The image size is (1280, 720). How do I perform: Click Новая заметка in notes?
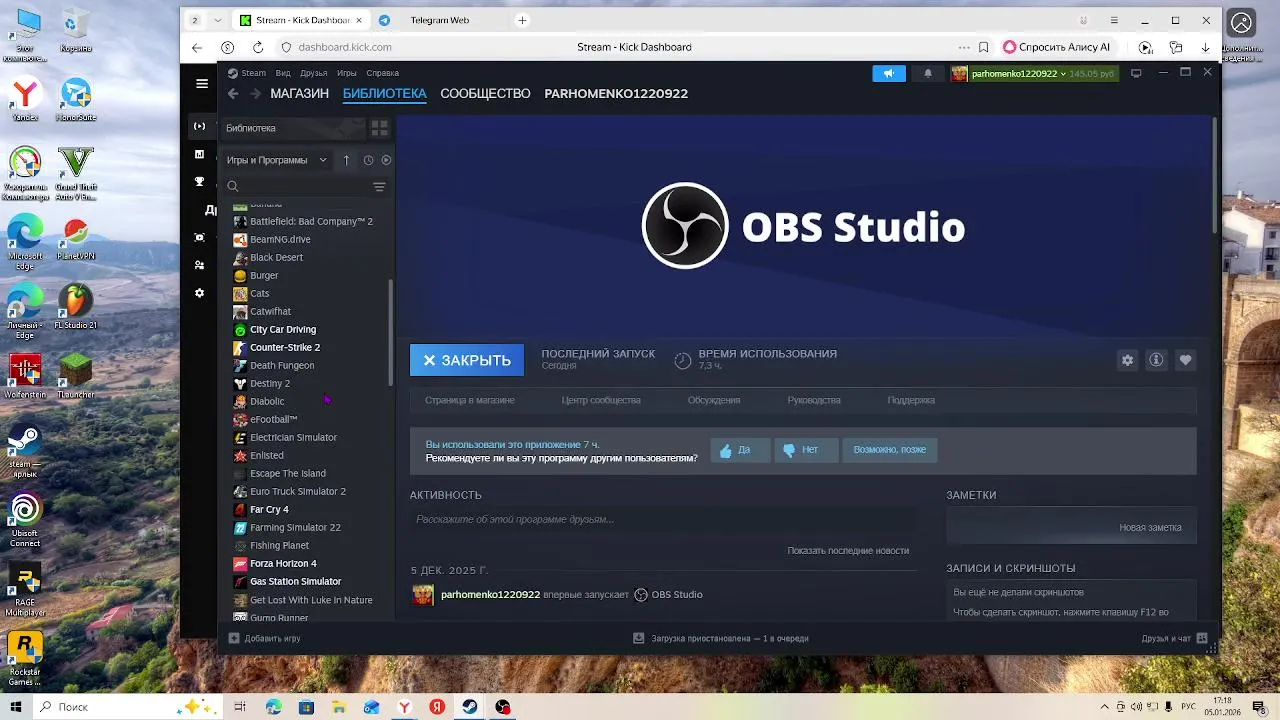click(1150, 527)
